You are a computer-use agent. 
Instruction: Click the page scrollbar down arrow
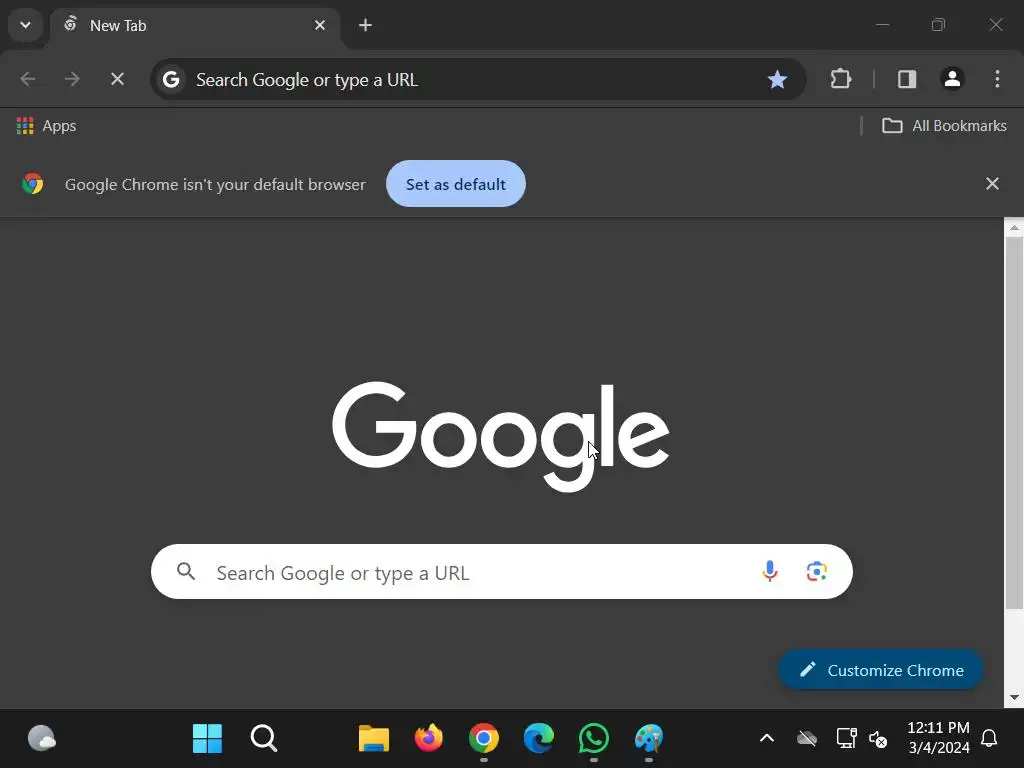(x=1014, y=697)
